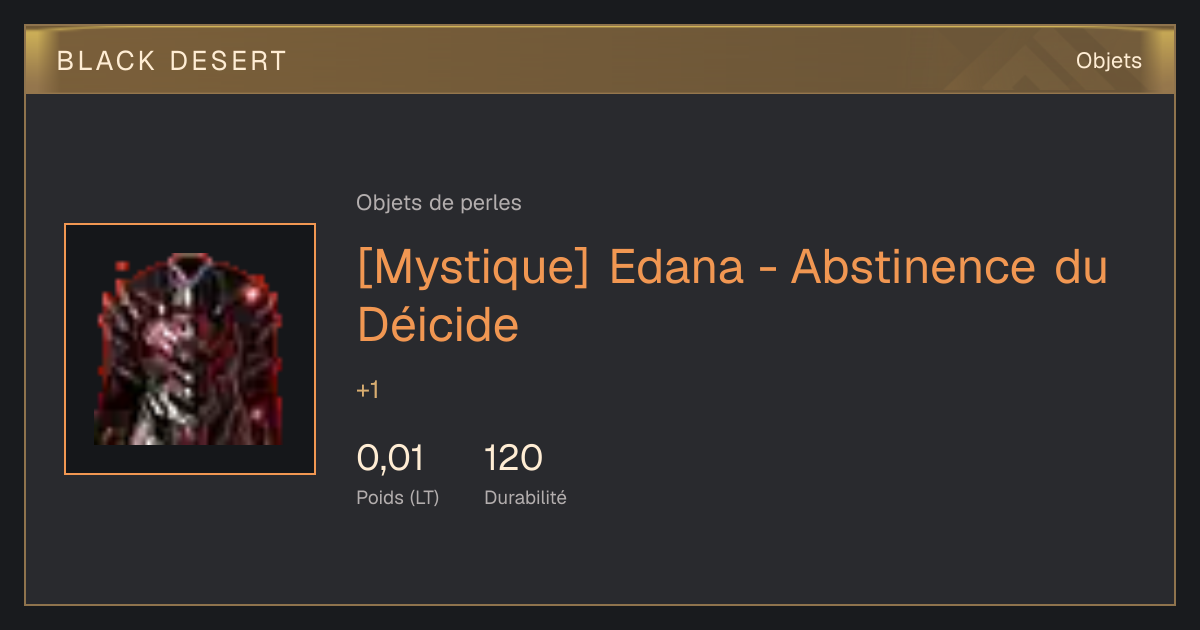The width and height of the screenshot is (1200, 630).
Task: Click the Objets de perles category label
Action: coord(439,203)
